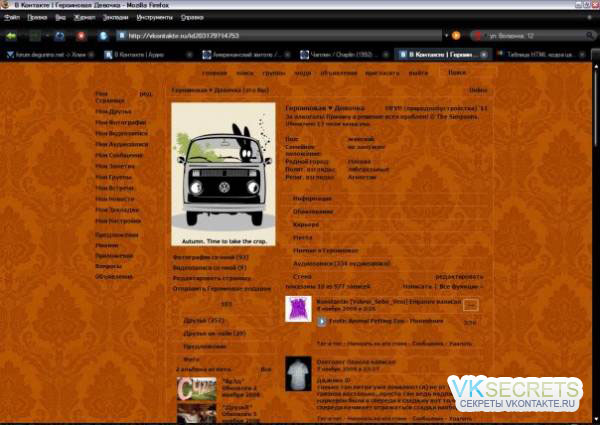Image resolution: width=600 pixels, height=425 pixels.
Task: Switch to the forum.degunino.net tab
Action: click(x=50, y=55)
